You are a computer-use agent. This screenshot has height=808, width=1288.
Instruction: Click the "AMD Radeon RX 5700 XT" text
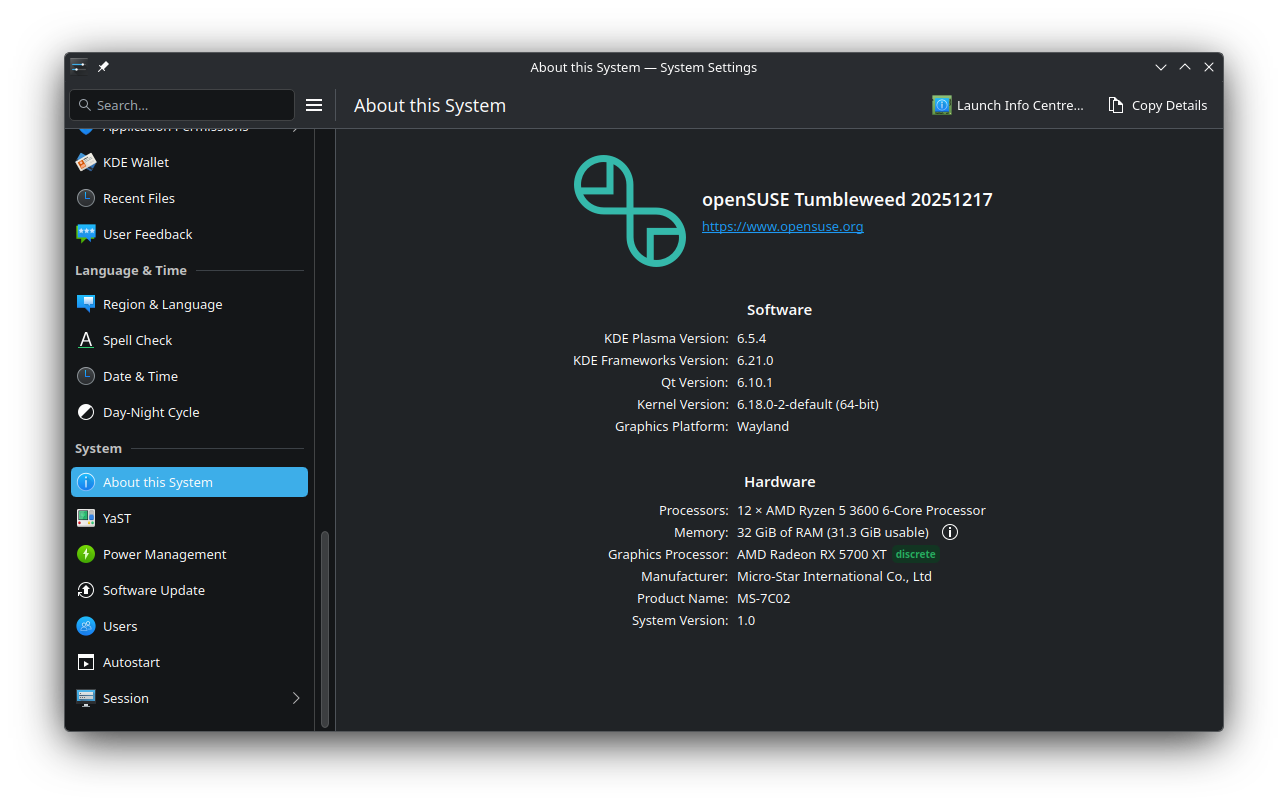(x=812, y=554)
